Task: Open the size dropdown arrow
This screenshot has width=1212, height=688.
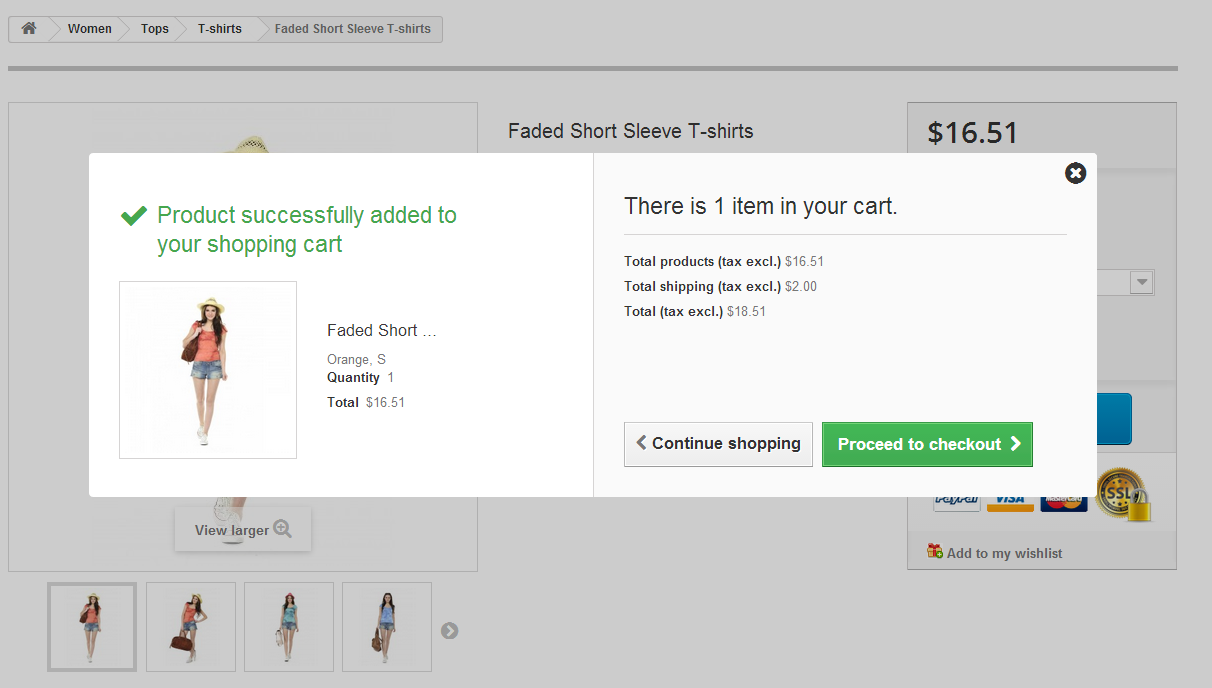Action: 1142,283
